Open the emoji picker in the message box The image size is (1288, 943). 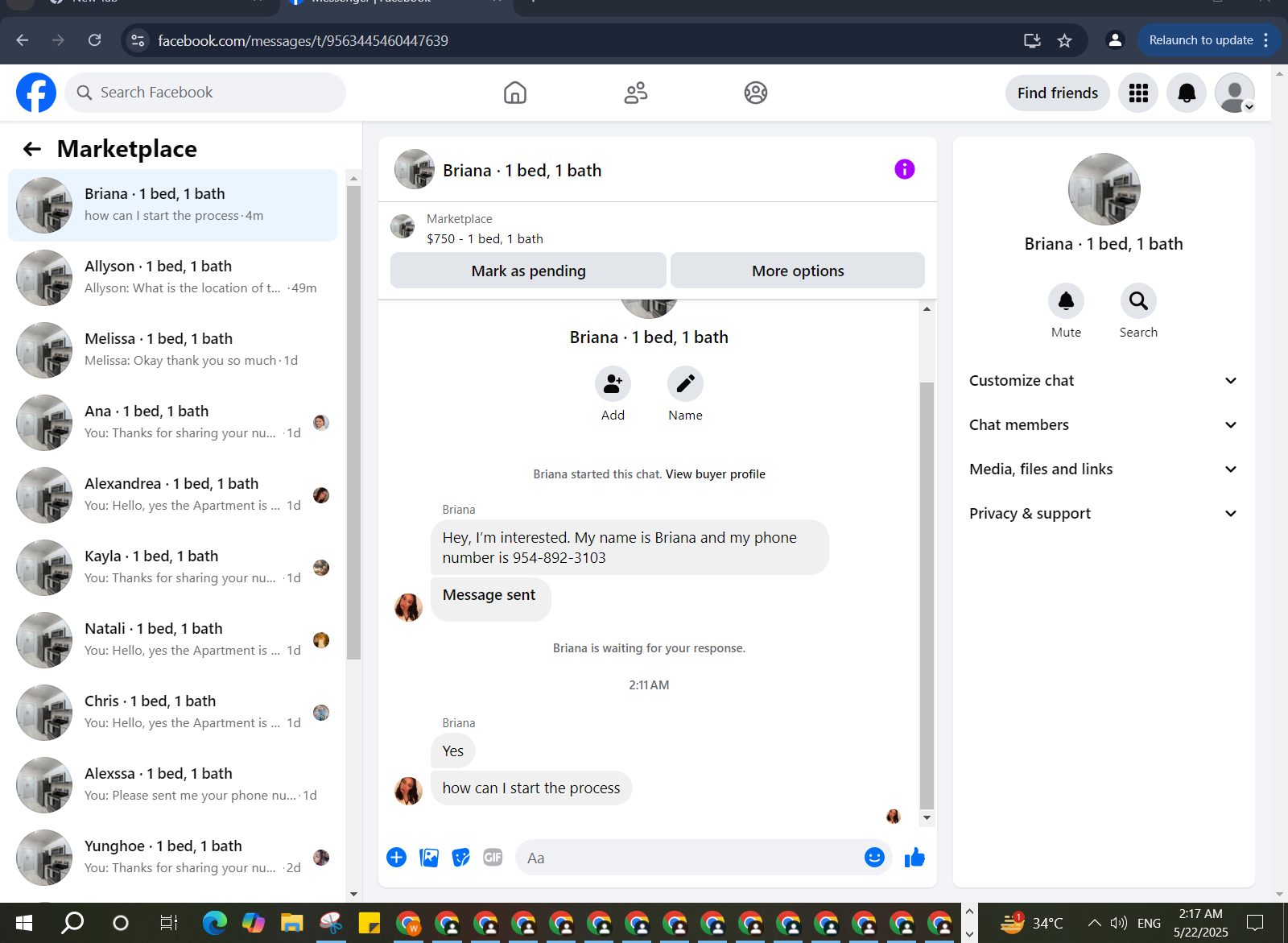(x=874, y=858)
